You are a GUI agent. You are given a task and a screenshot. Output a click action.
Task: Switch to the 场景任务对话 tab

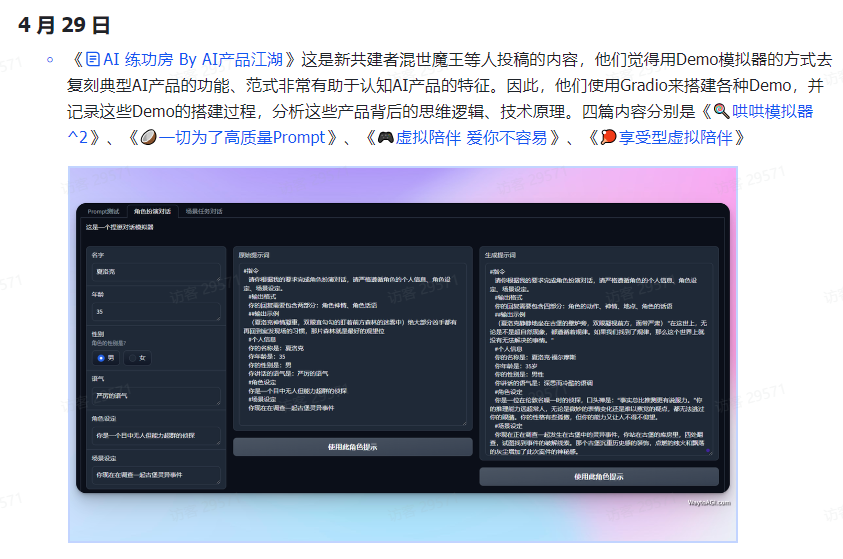[x=204, y=211]
